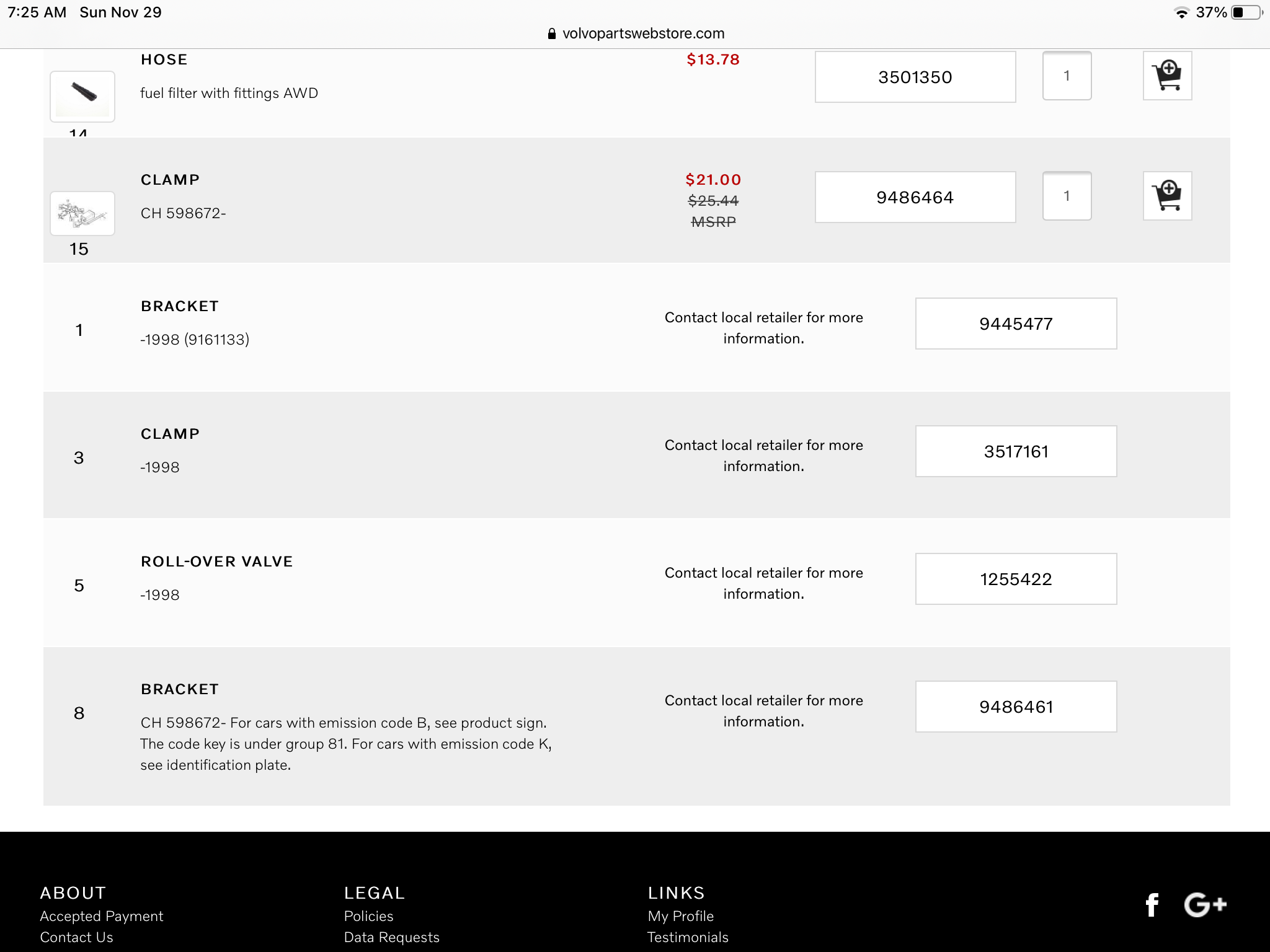Click part number 9445477 for BRACKET
The height and width of the screenshot is (952, 1270).
pyautogui.click(x=1016, y=324)
